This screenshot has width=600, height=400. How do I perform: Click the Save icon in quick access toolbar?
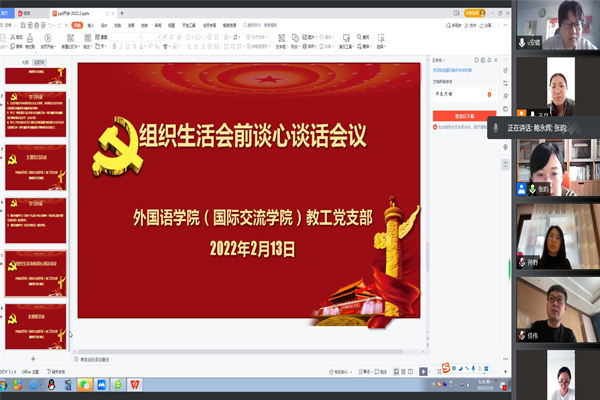23,25
